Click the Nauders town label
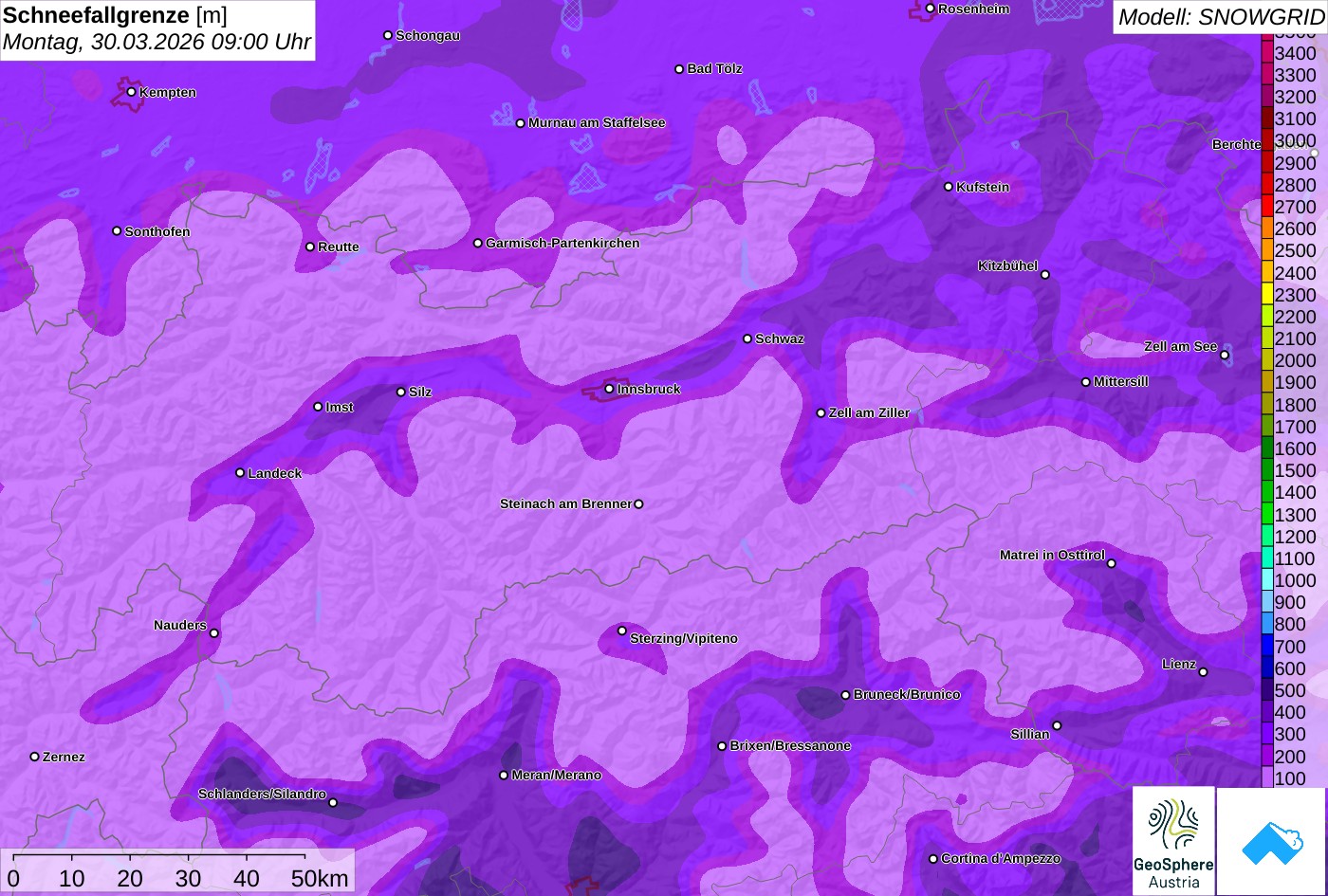The width and height of the screenshot is (1328, 896). point(180,625)
